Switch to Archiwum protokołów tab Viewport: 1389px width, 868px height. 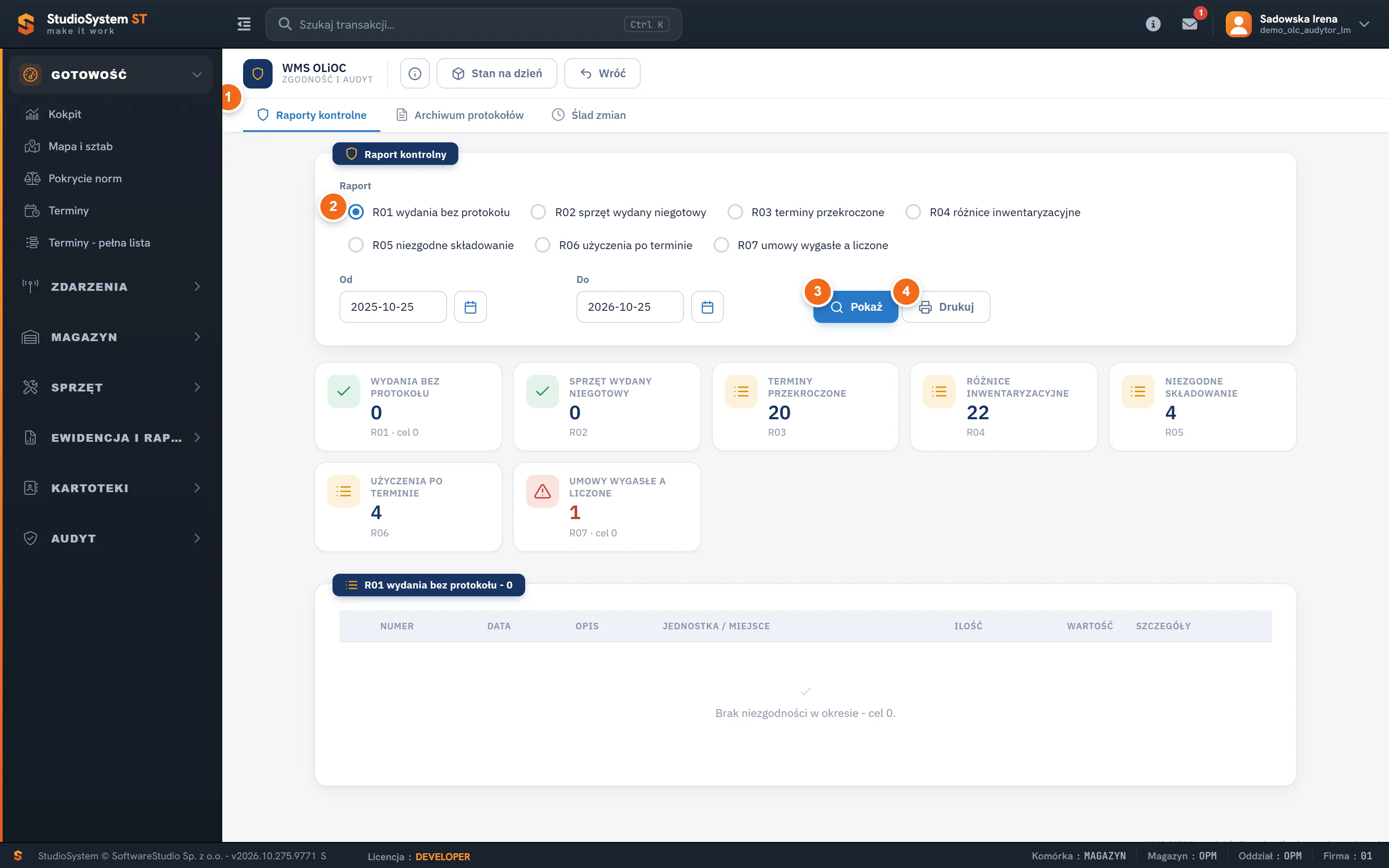(460, 115)
